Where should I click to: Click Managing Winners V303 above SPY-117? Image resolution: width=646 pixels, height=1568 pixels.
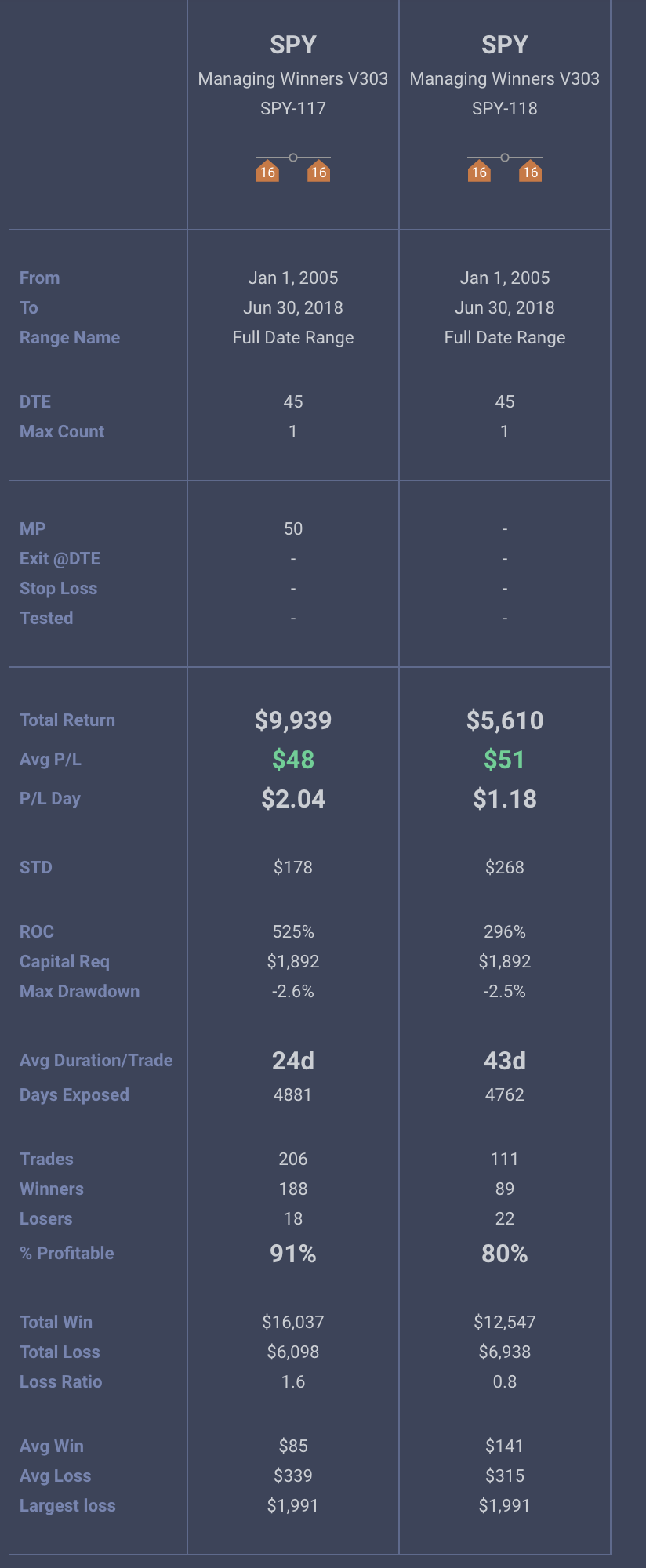(x=293, y=78)
